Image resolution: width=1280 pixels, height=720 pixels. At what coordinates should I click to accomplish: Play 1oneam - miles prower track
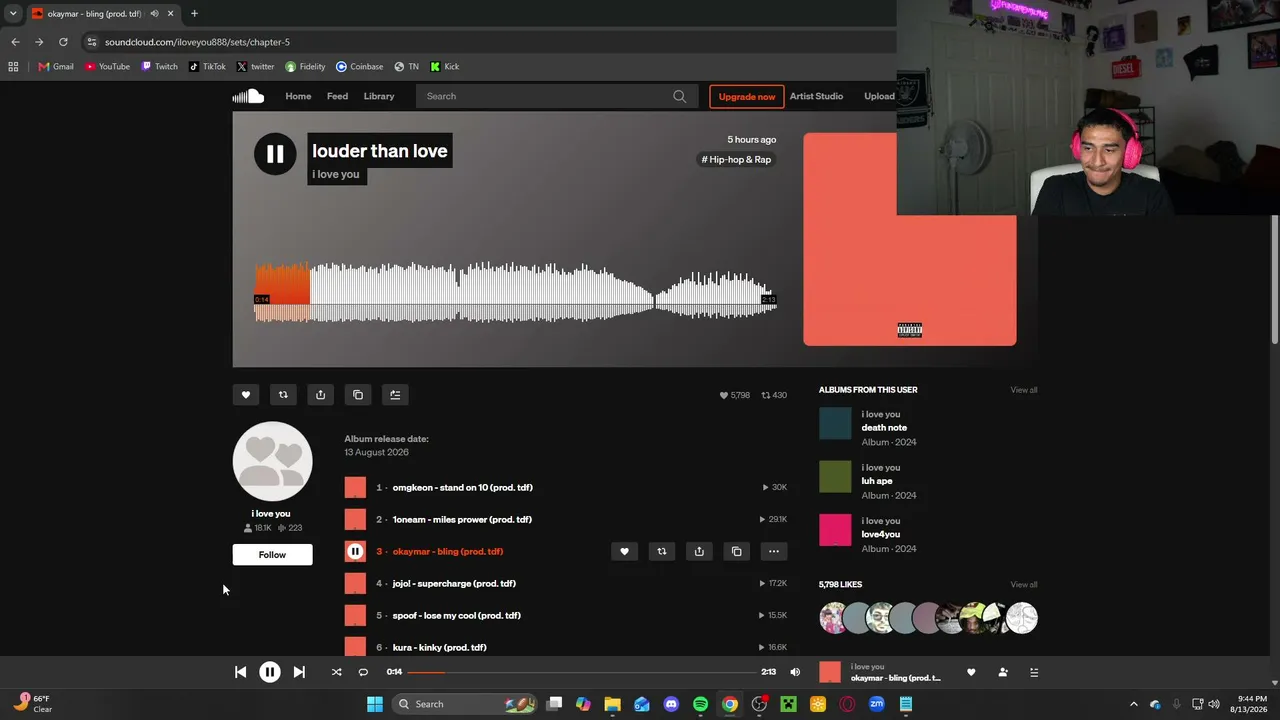click(x=462, y=519)
